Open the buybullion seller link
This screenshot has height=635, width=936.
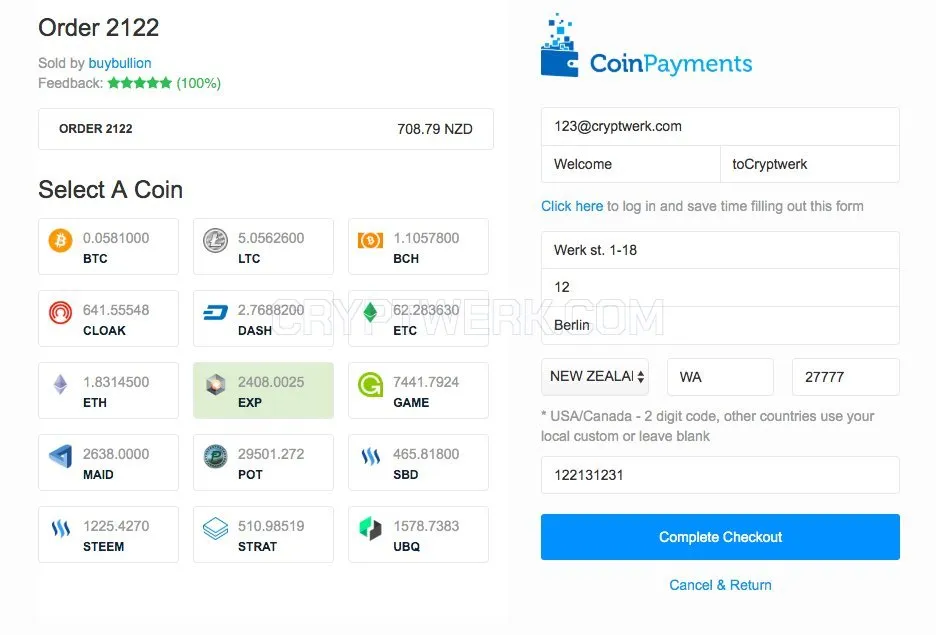point(120,63)
